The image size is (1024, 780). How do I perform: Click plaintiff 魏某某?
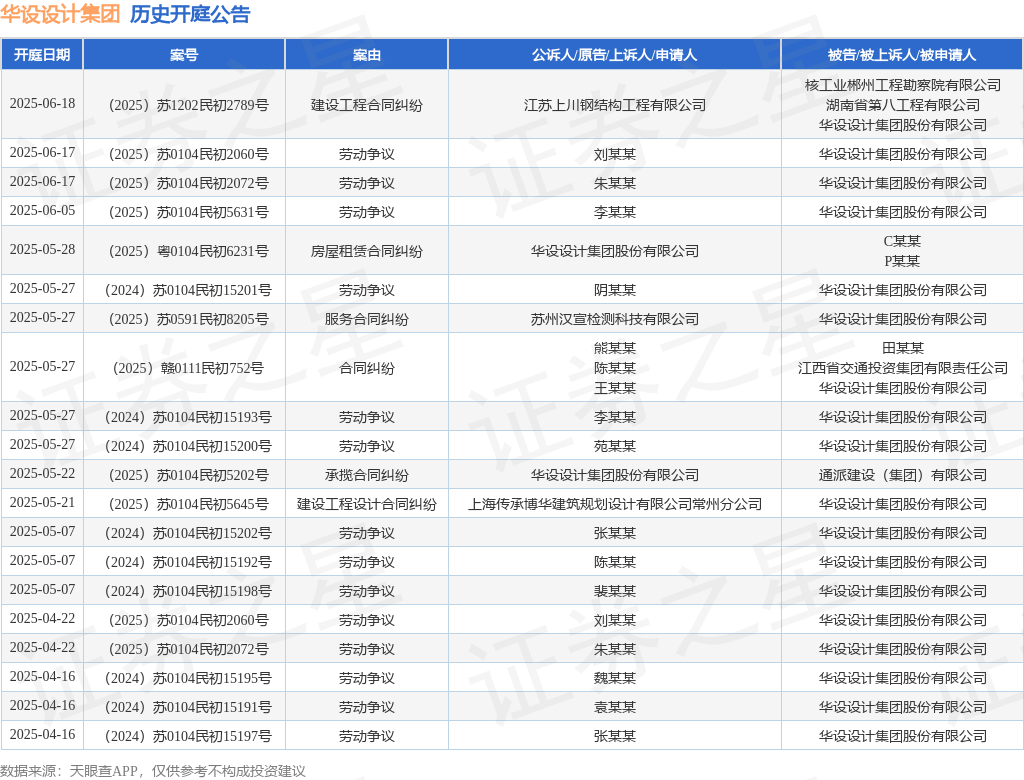pyautogui.click(x=615, y=678)
